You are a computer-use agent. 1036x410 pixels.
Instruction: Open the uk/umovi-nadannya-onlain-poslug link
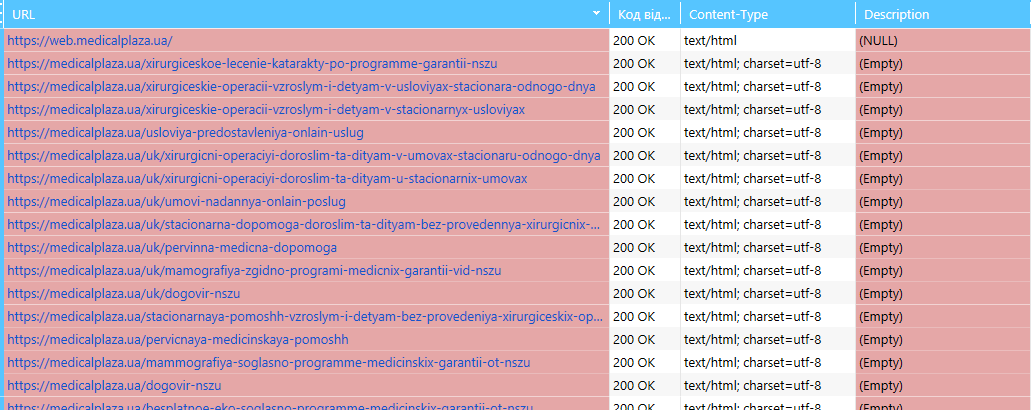point(176,201)
